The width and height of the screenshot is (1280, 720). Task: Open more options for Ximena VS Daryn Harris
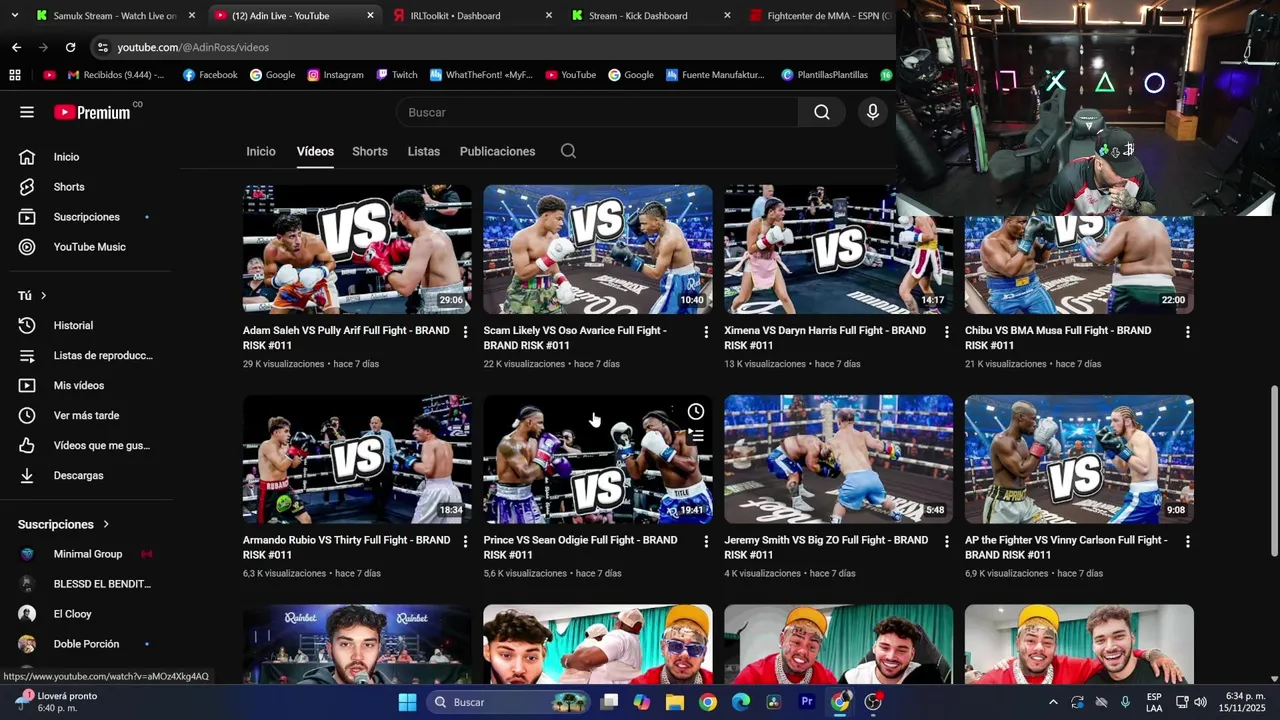(x=946, y=332)
